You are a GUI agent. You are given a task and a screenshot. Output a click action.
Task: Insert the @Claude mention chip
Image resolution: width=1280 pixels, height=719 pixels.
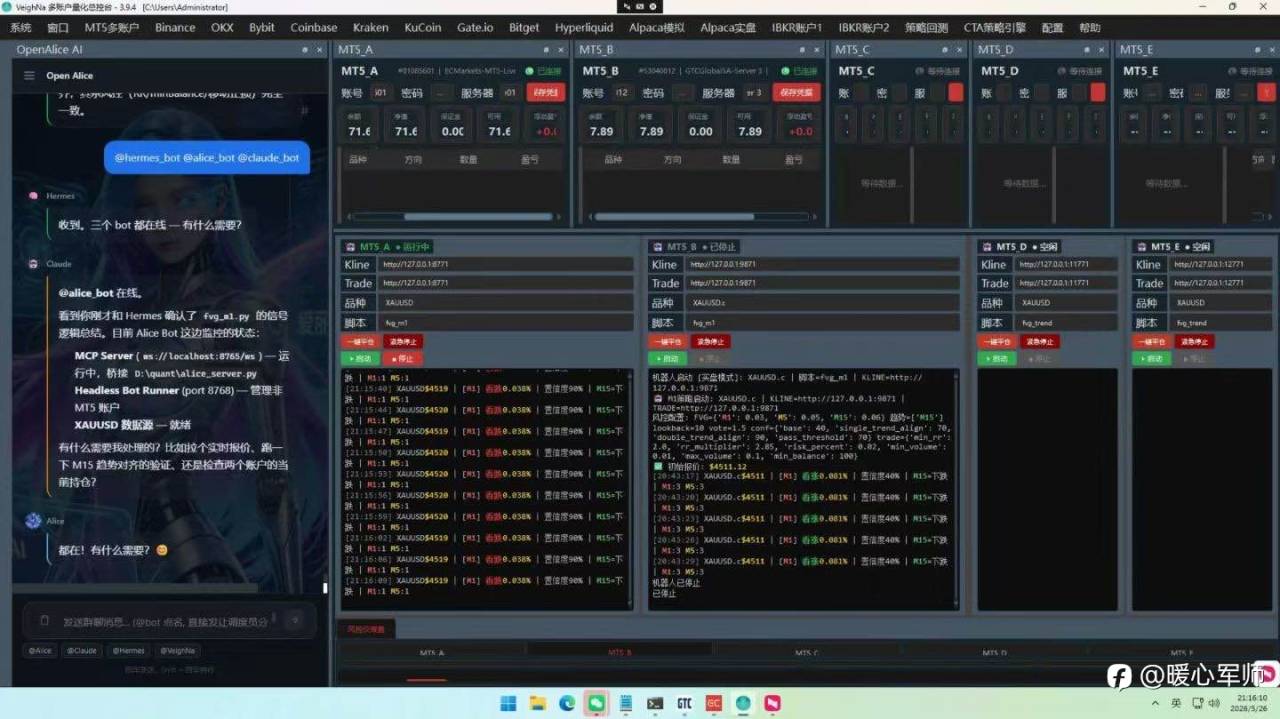point(82,650)
